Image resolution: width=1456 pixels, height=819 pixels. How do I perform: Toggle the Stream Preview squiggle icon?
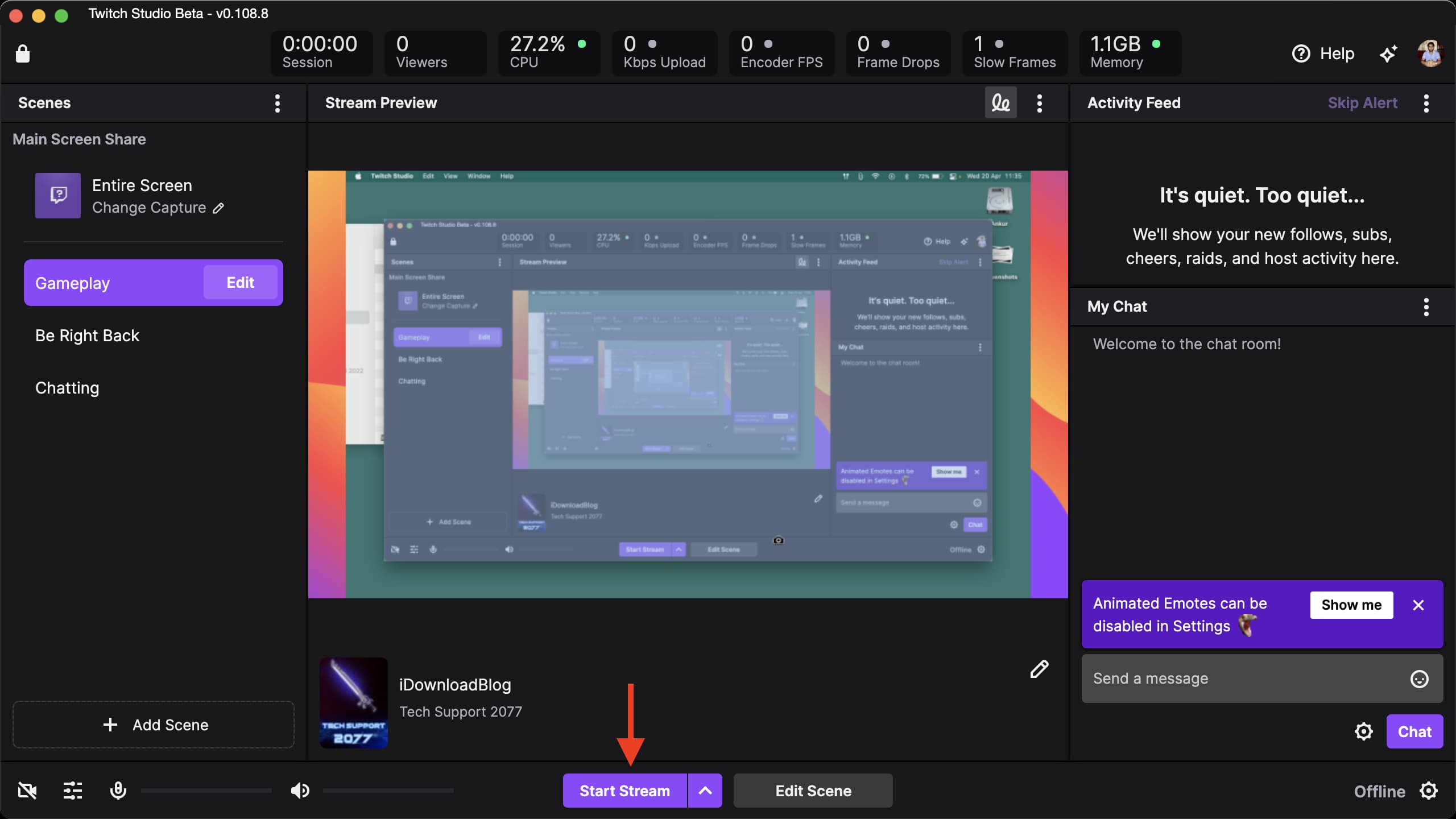coord(1000,103)
